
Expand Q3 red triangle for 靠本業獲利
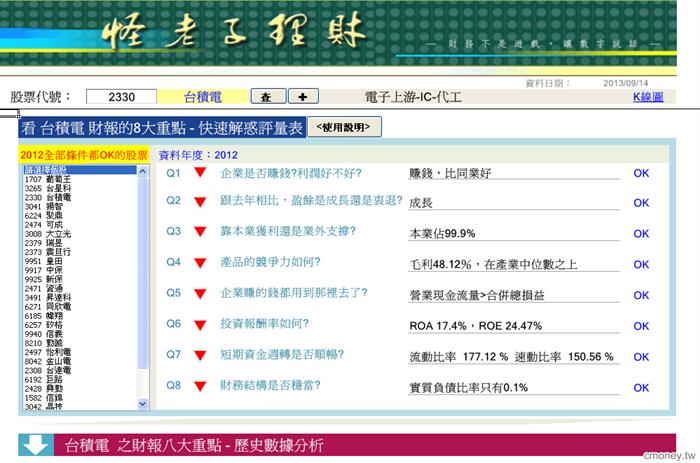point(200,232)
